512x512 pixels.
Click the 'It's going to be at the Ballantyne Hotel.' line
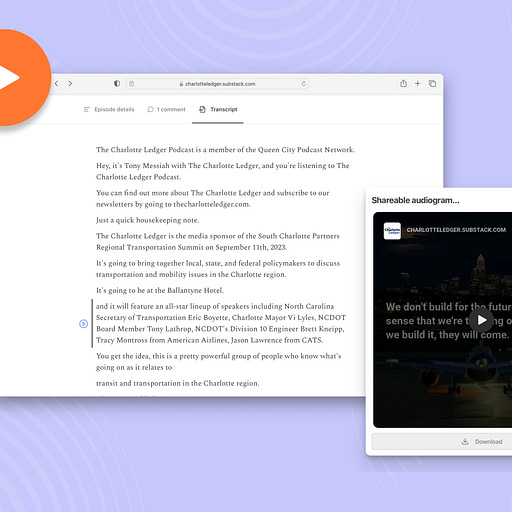(x=160, y=290)
